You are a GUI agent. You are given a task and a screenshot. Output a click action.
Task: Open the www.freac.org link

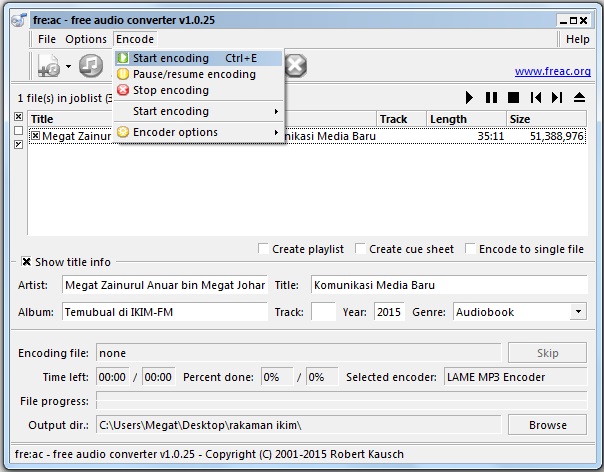coord(552,72)
